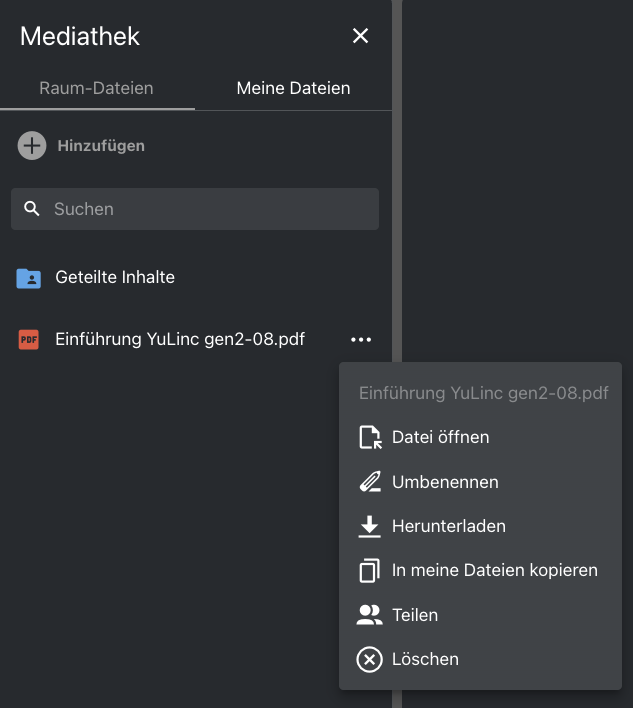Switch to the Raum-Dateien tab
633x708 pixels.
pos(96,88)
